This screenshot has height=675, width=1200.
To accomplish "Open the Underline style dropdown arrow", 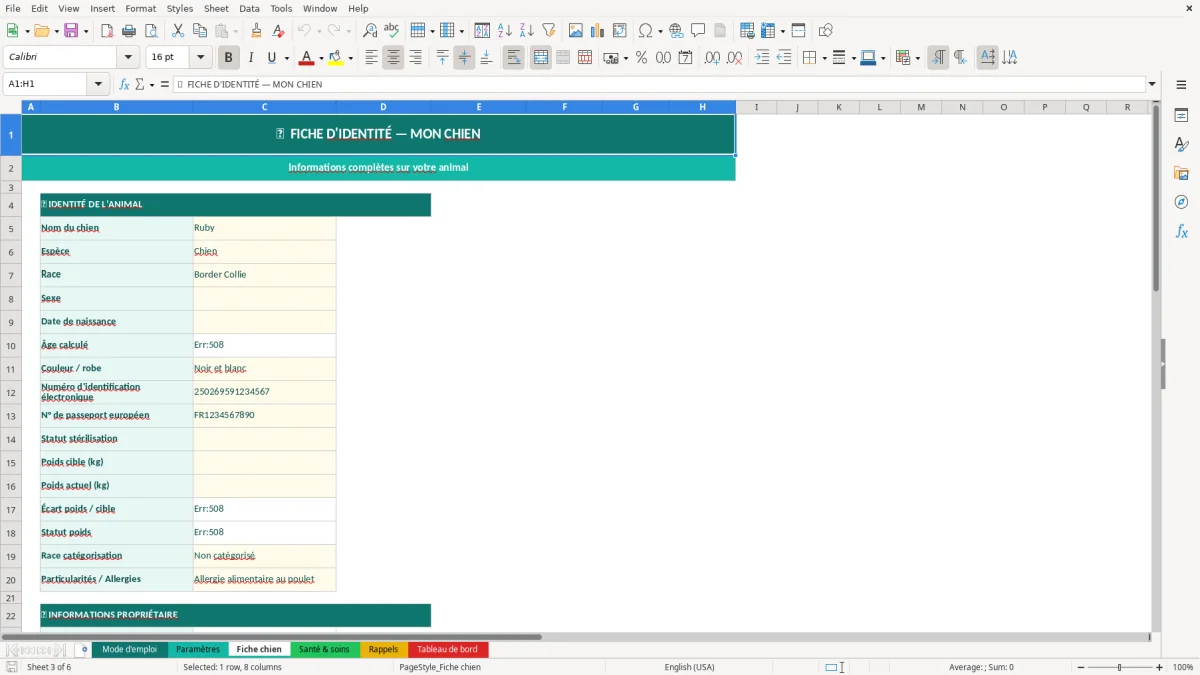I will tap(286, 58).
